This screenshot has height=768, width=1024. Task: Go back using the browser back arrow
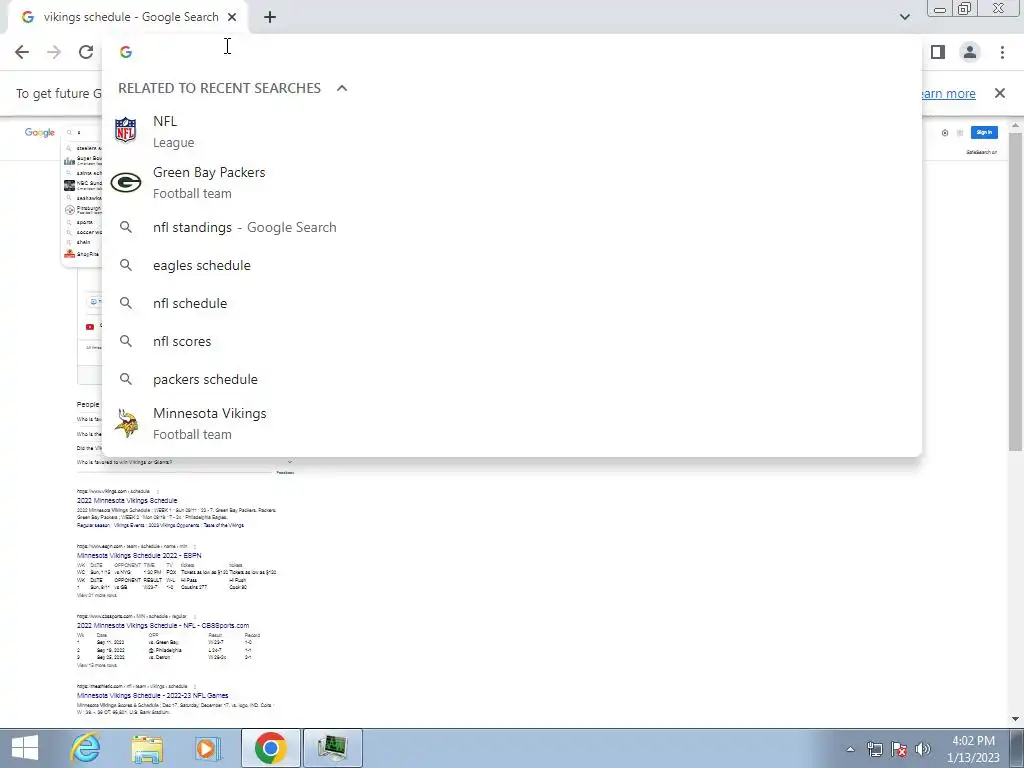click(22, 52)
